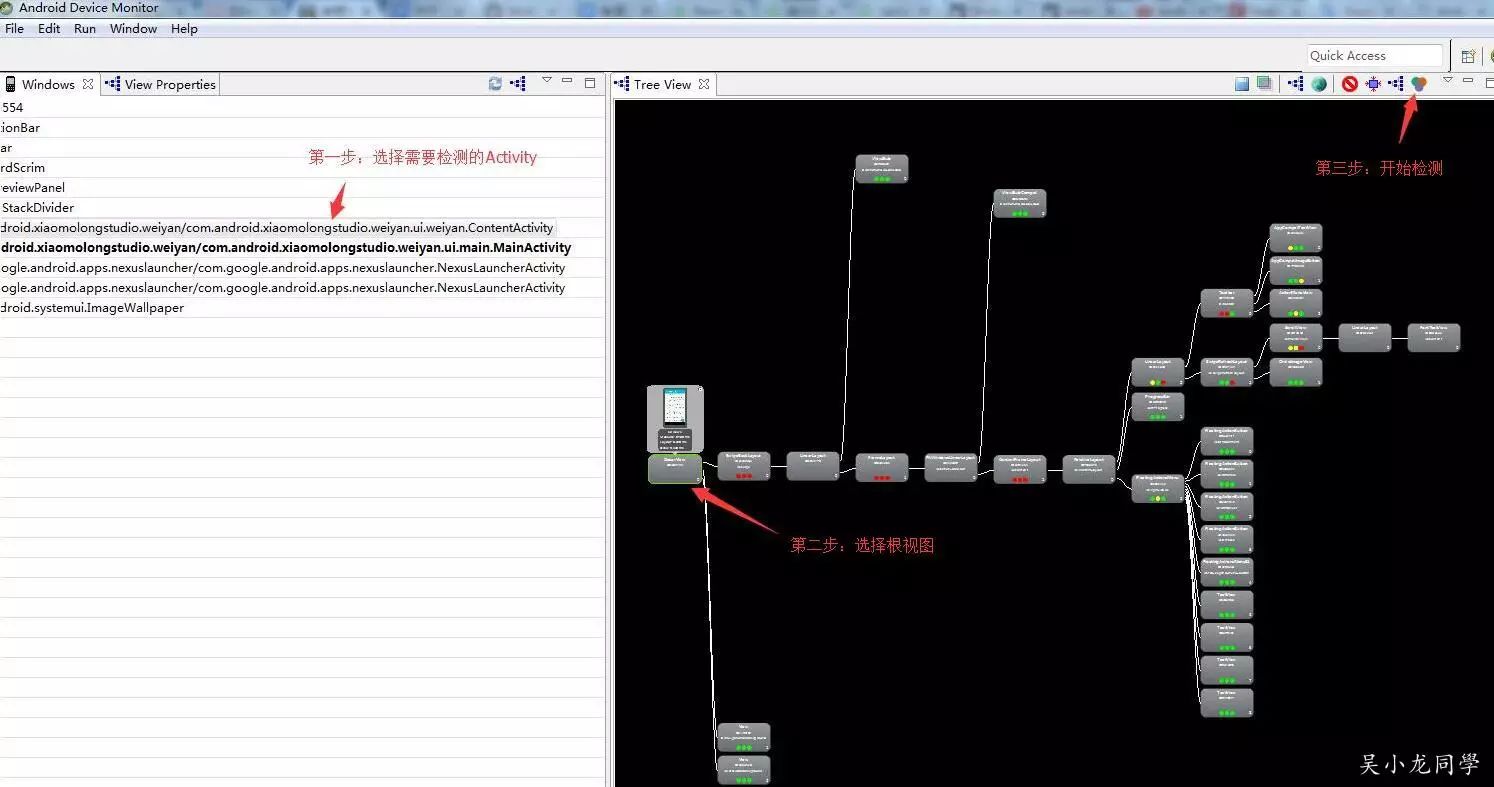
Task: Select the green-outlined root DecorView node
Action: pos(675,469)
